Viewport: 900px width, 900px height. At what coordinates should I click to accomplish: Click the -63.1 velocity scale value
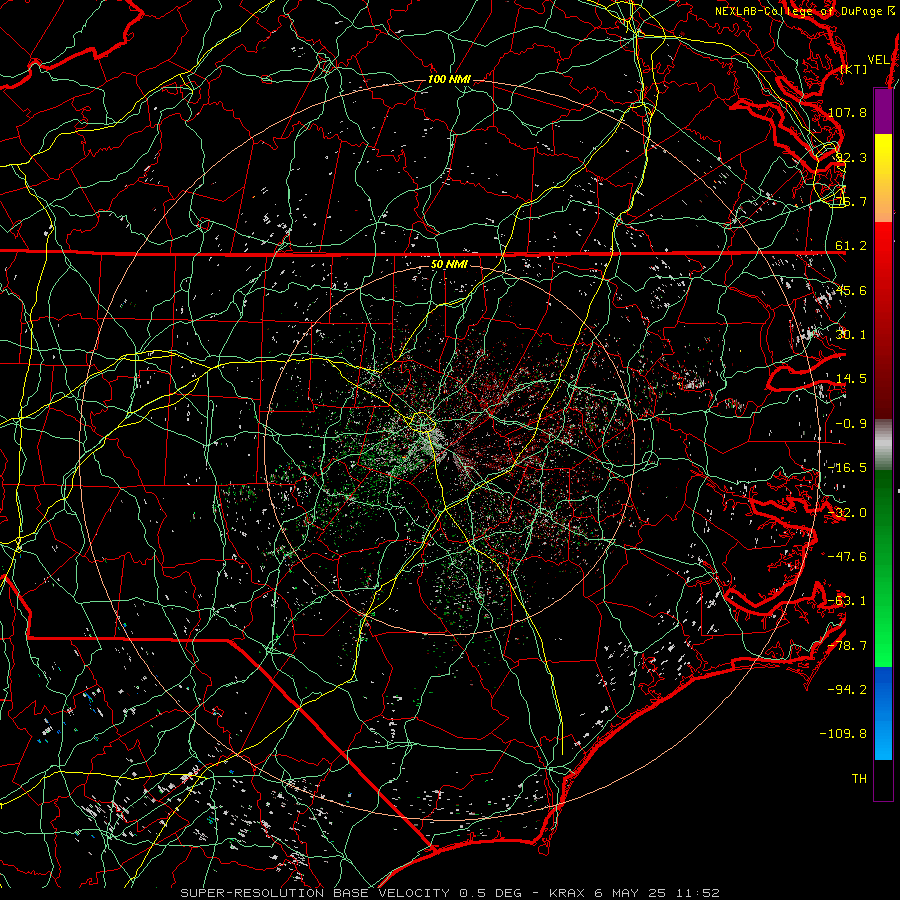[x=848, y=601]
